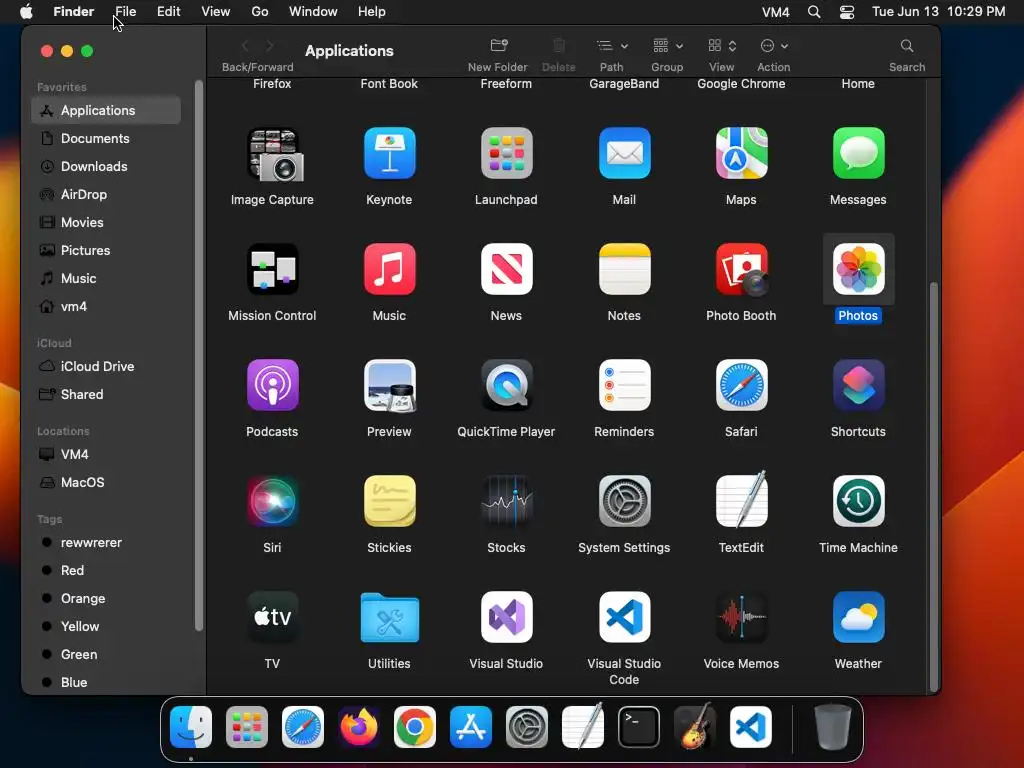The height and width of the screenshot is (768, 1024).
Task: Click the QuickTime Player icon
Action: click(507, 385)
